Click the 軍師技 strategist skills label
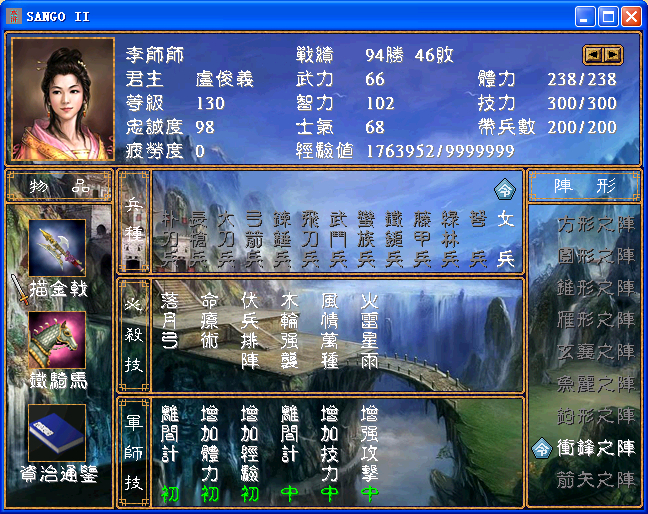 (x=133, y=452)
